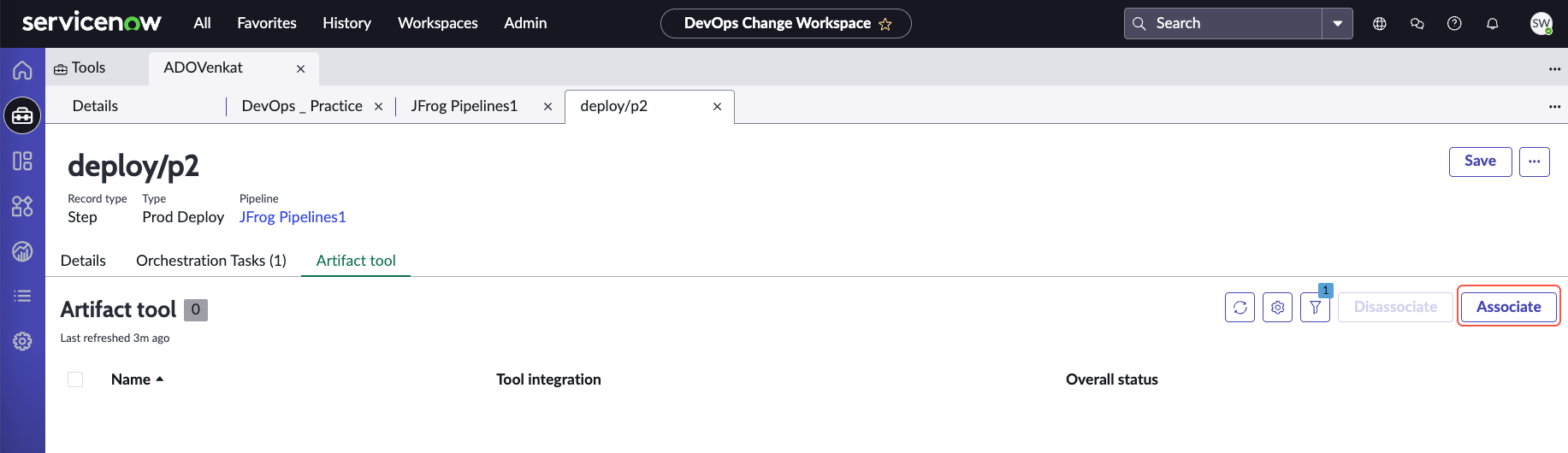
Task: Favorite DevOps Change Workspace with star
Action: (885, 24)
